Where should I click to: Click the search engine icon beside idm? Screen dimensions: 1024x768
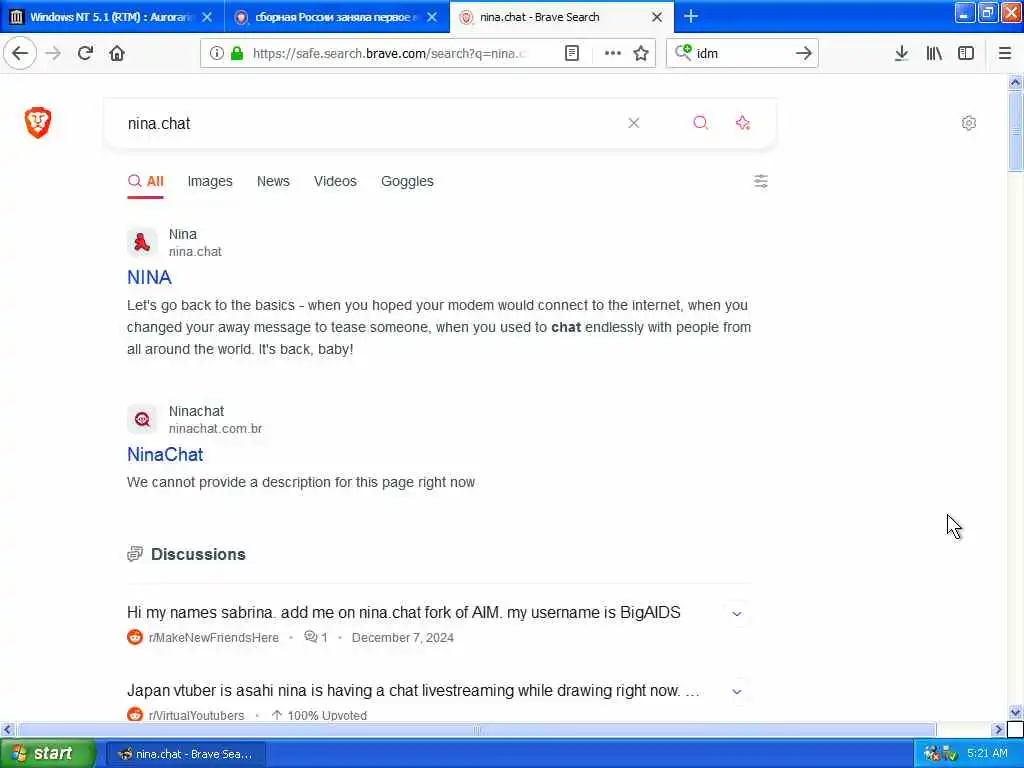683,52
